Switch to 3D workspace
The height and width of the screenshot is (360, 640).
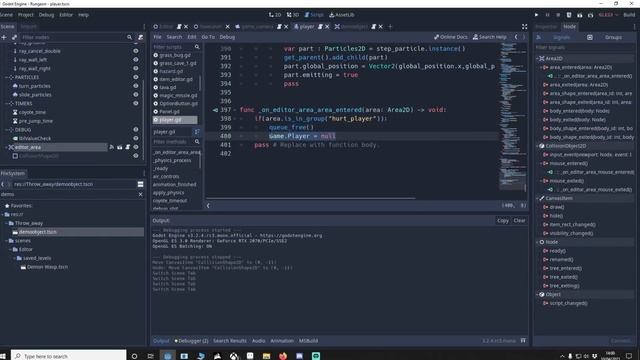(293, 15)
